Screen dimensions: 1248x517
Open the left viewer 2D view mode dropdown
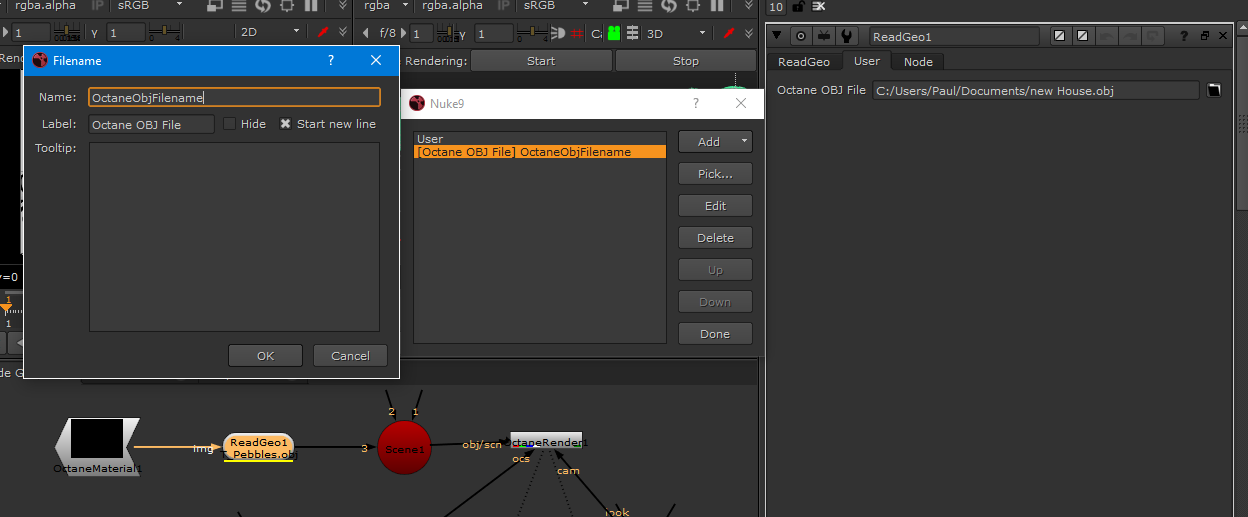(270, 33)
